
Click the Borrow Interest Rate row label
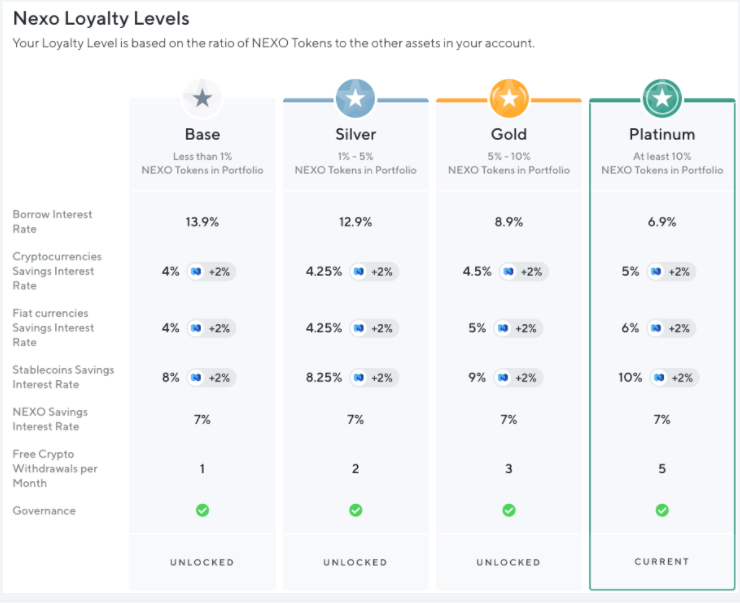pyautogui.click(x=52, y=222)
